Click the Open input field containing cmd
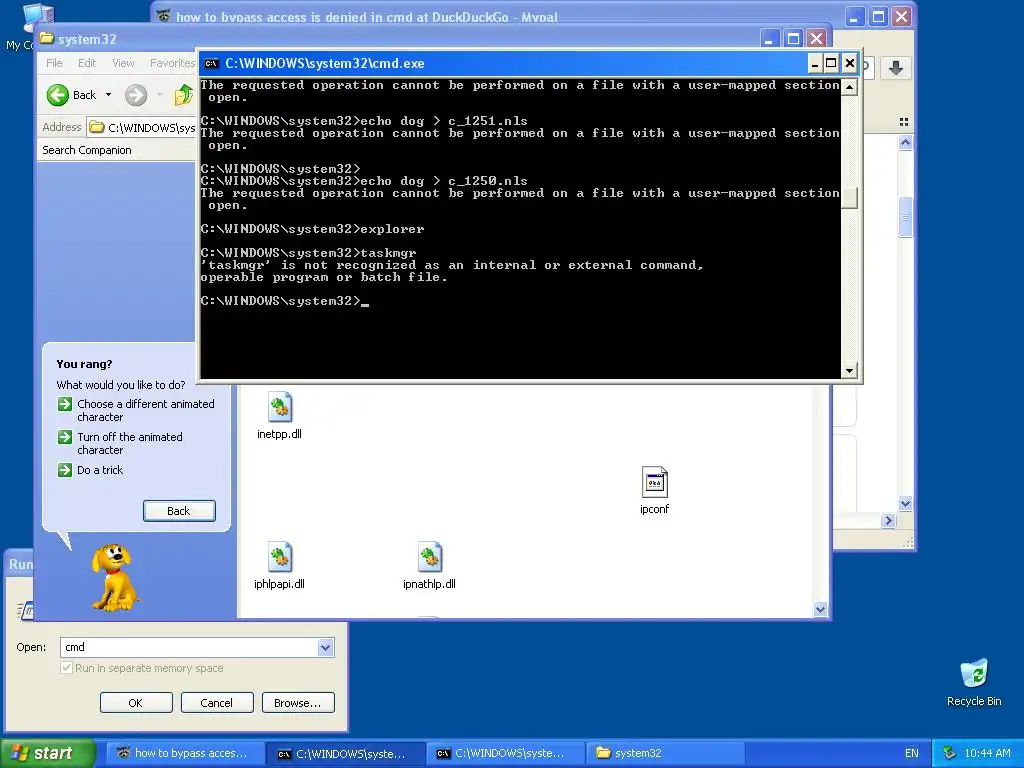Viewport: 1024px width, 768px height. (x=189, y=647)
